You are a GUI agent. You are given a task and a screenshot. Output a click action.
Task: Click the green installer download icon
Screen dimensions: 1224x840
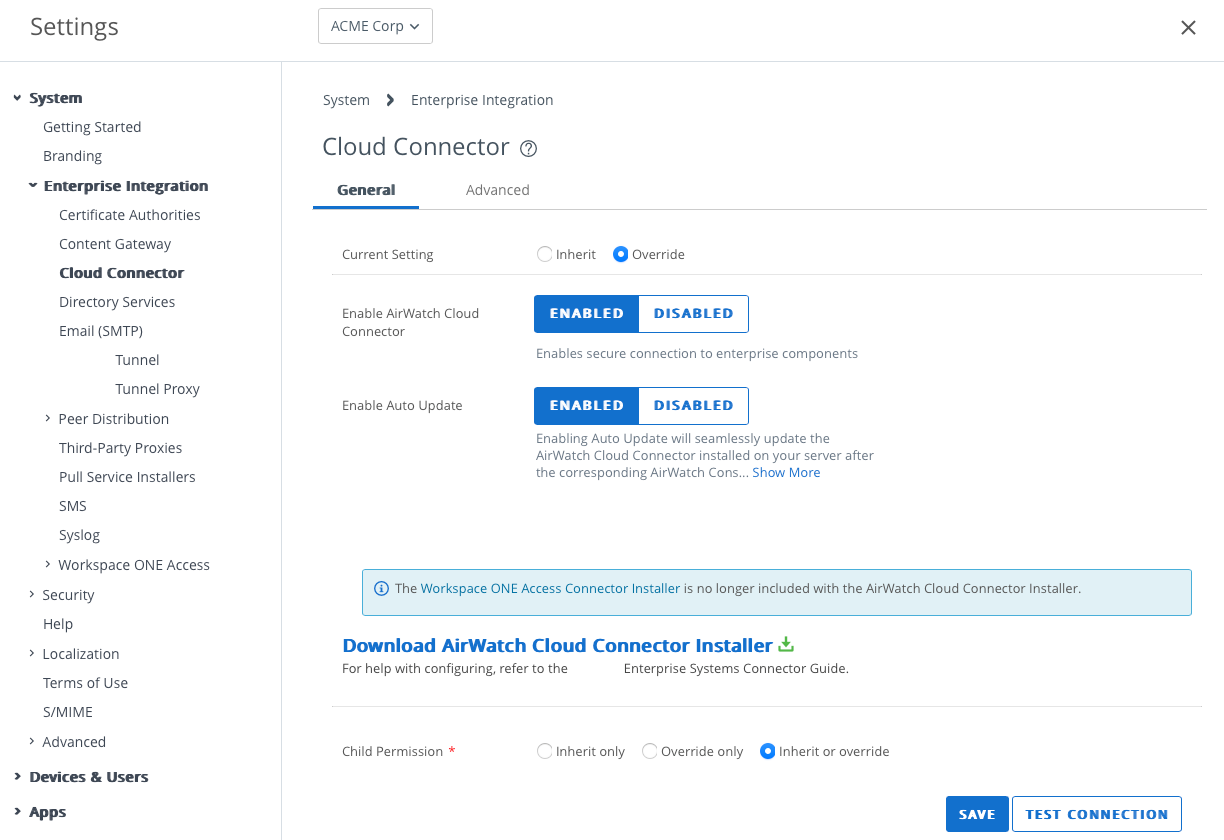point(786,644)
